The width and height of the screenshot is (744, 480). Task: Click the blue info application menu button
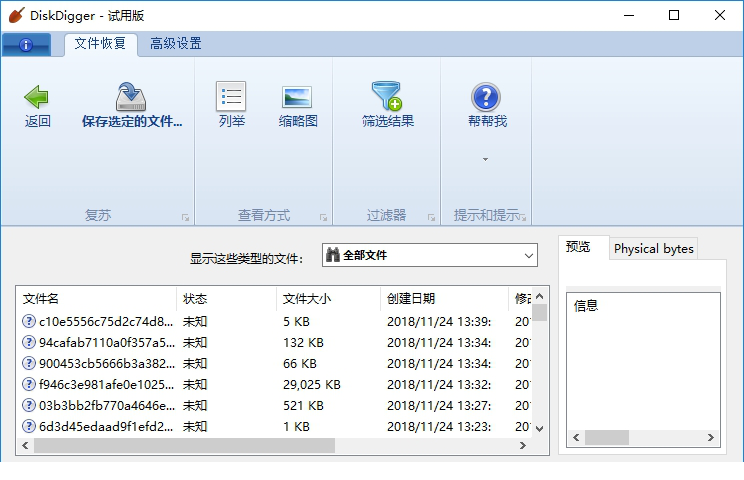[x=26, y=45]
